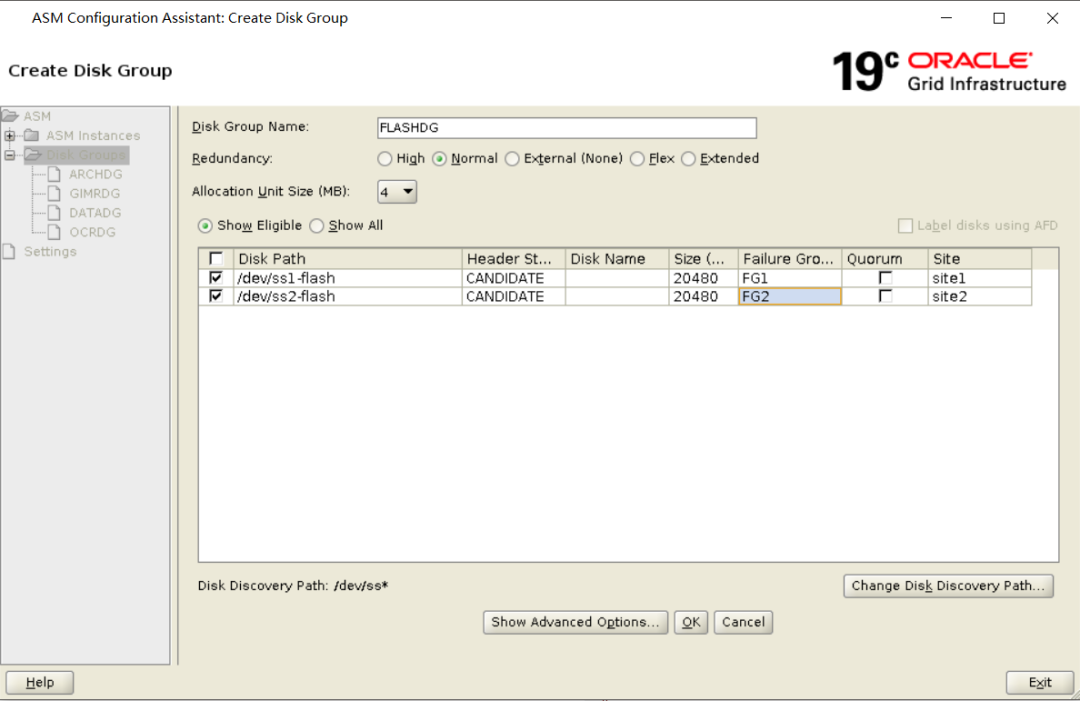Uncheck the /dev/ss2-flash disk checkbox

click(216, 296)
